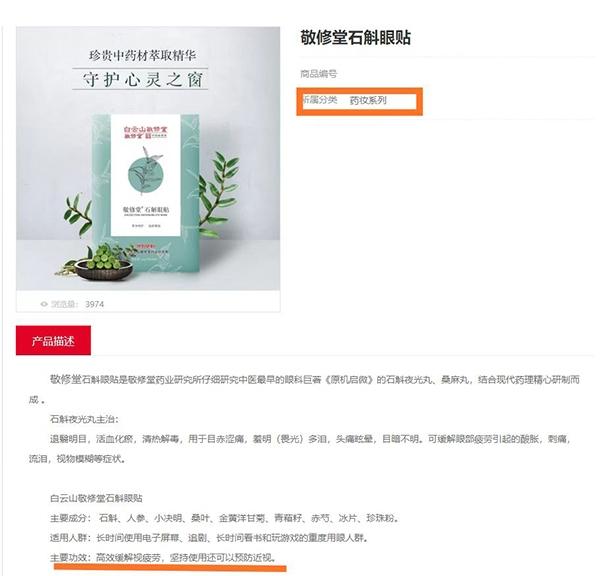This screenshot has height=576, width=600.
Task: Click the 商品编号 label
Action: click(318, 73)
